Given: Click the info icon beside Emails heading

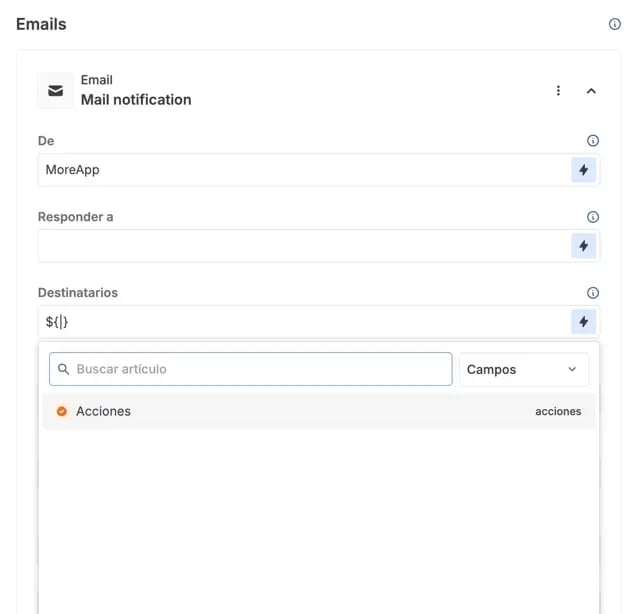Looking at the screenshot, I should click(615, 24).
